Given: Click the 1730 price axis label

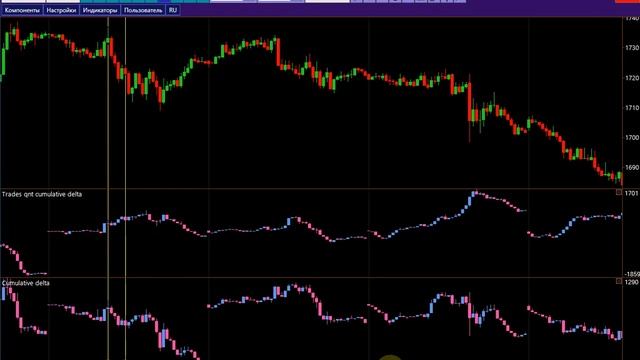Looking at the screenshot, I should pos(632,48).
